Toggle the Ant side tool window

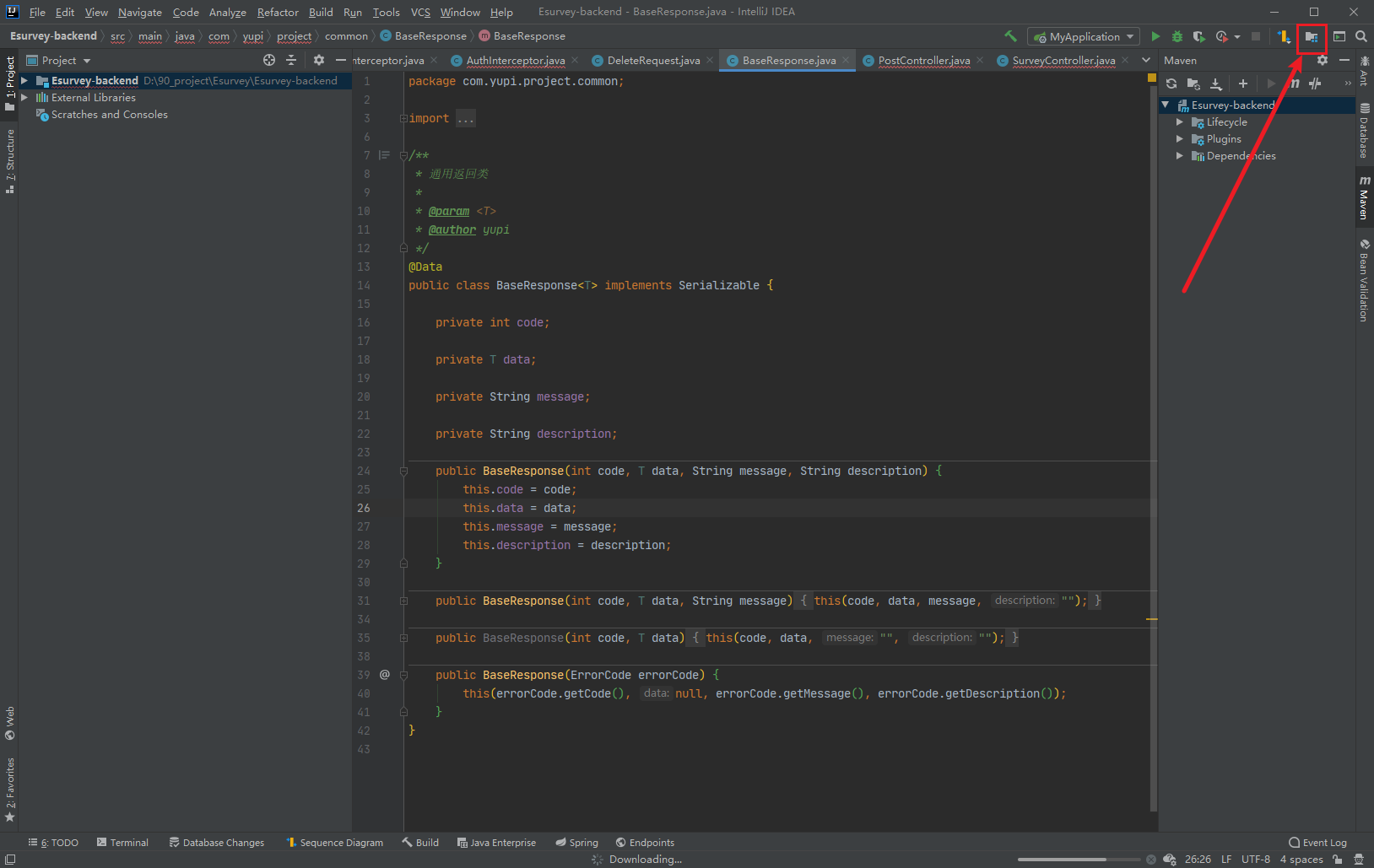click(1364, 71)
